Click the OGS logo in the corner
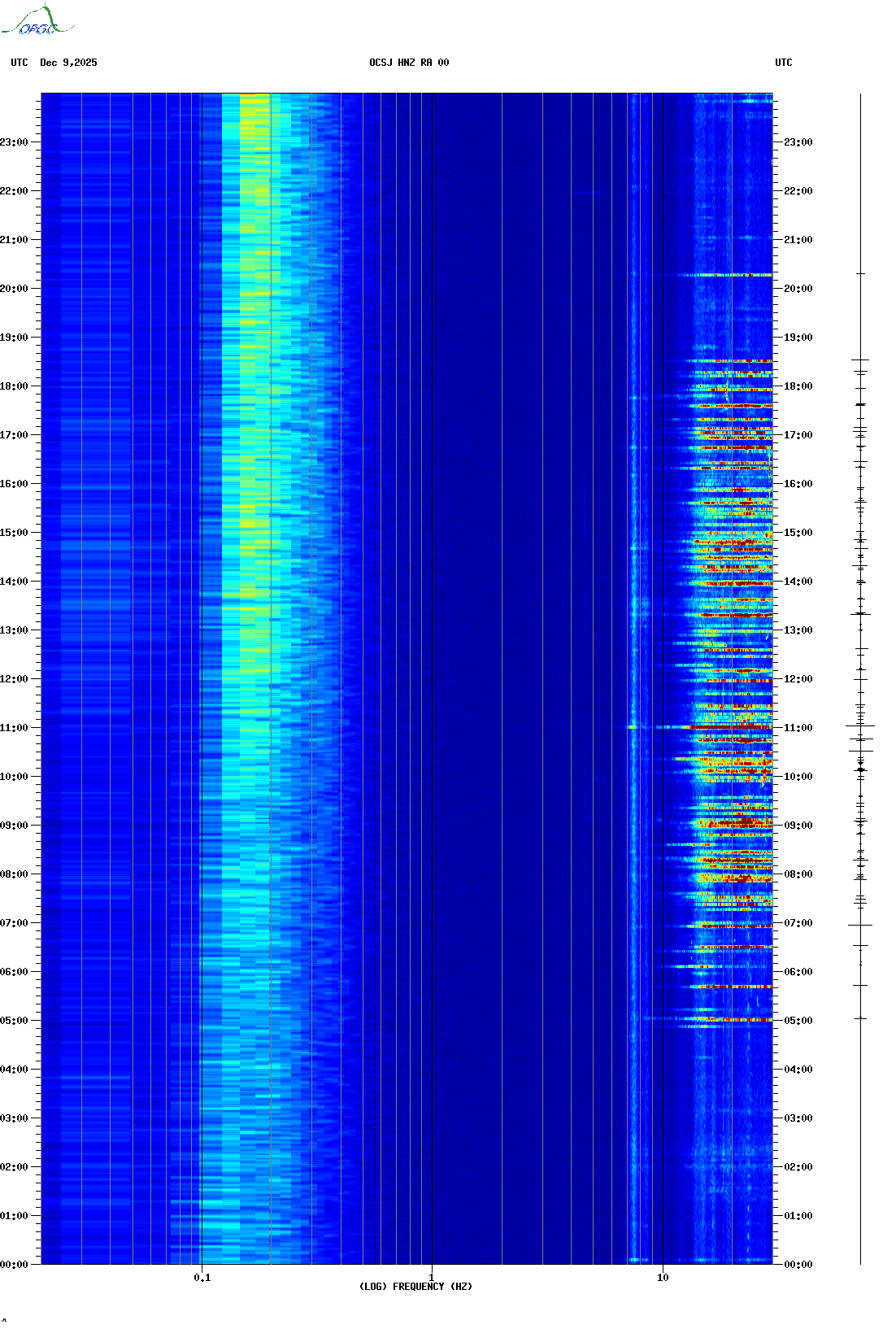 point(37,21)
